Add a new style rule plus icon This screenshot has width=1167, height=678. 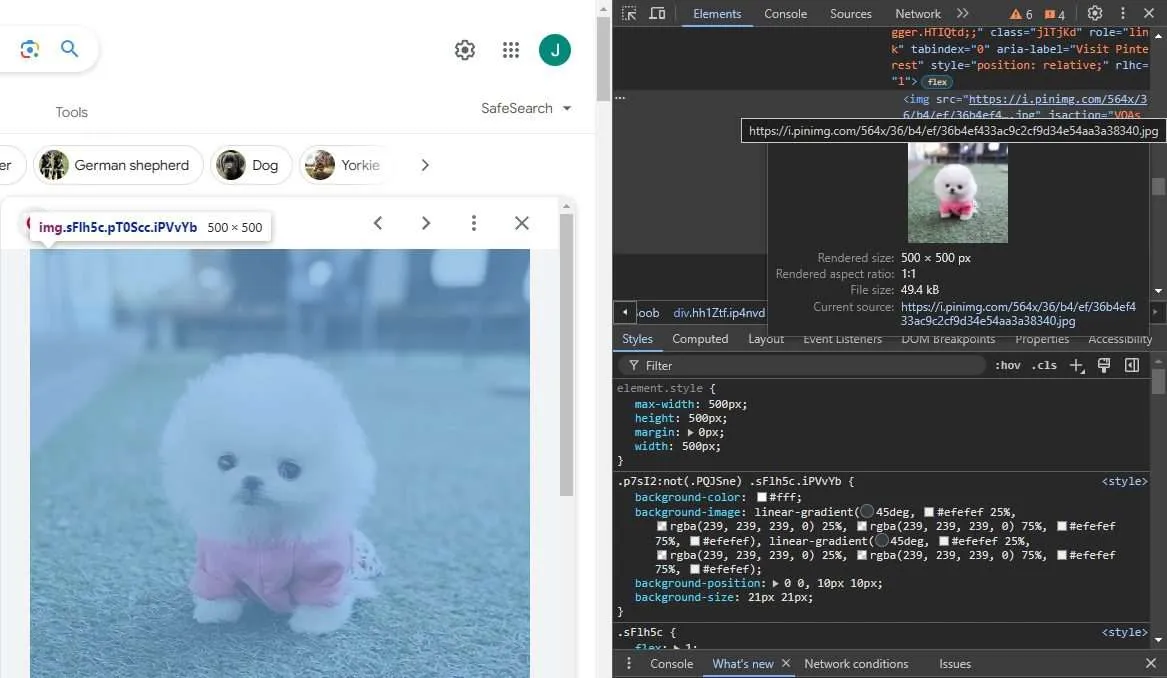(x=1076, y=365)
